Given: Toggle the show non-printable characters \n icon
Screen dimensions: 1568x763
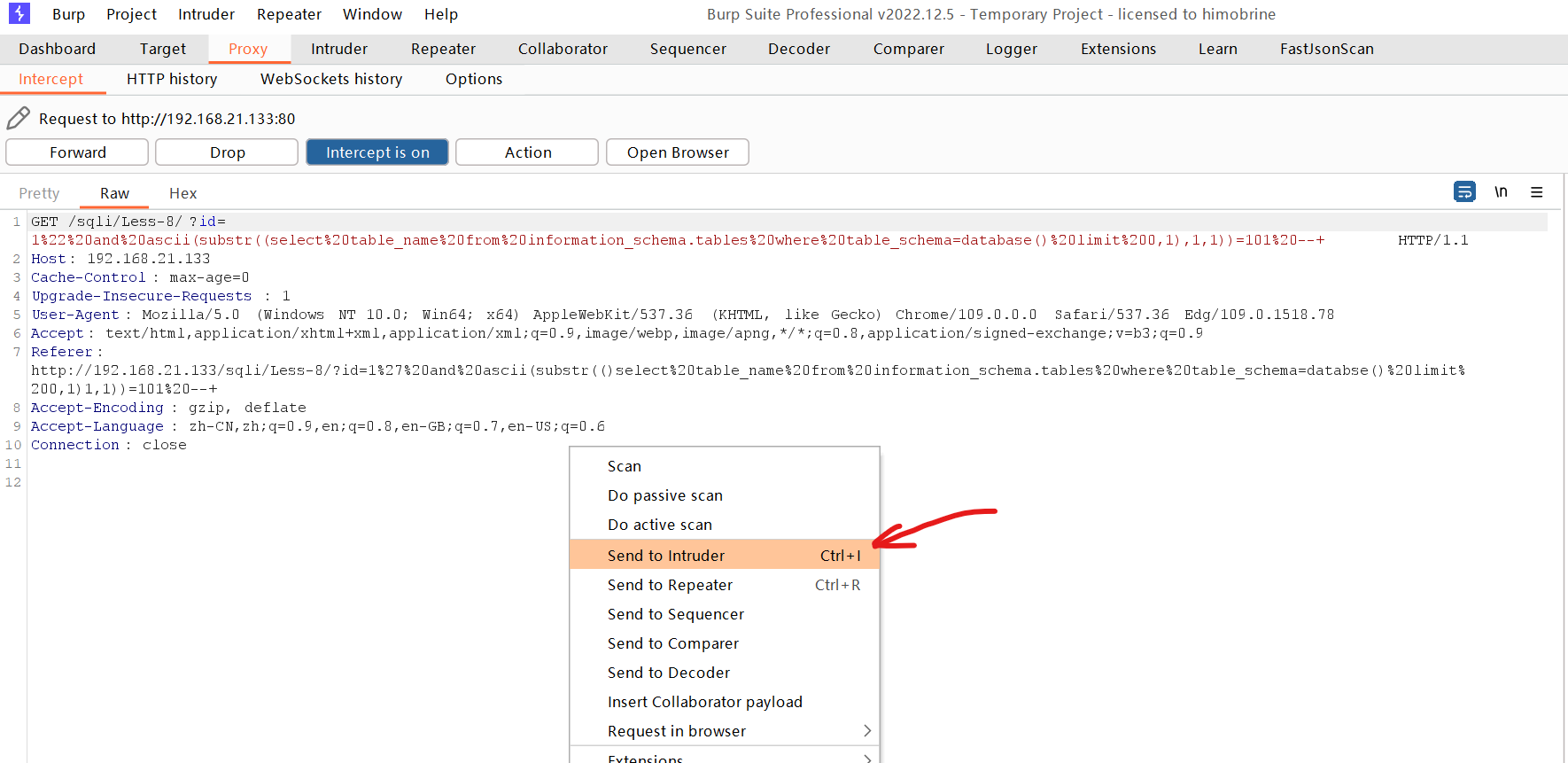Looking at the screenshot, I should tap(1501, 191).
